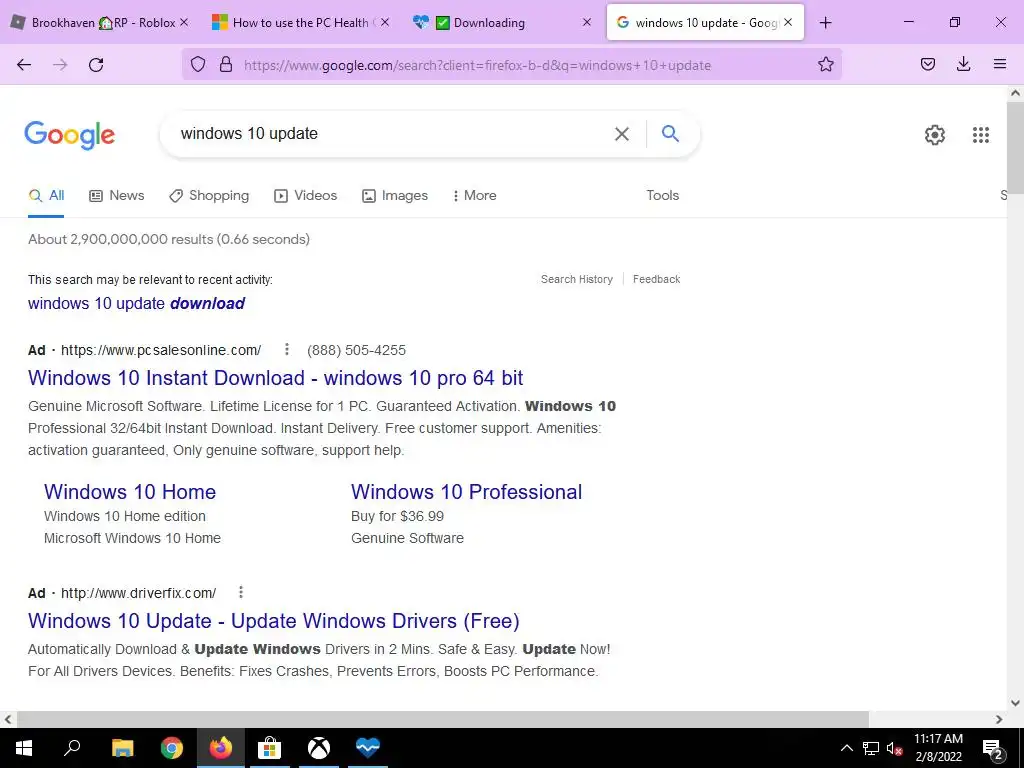The image size is (1024, 768).
Task: Launch Chrome from the taskbar
Action: (171, 748)
